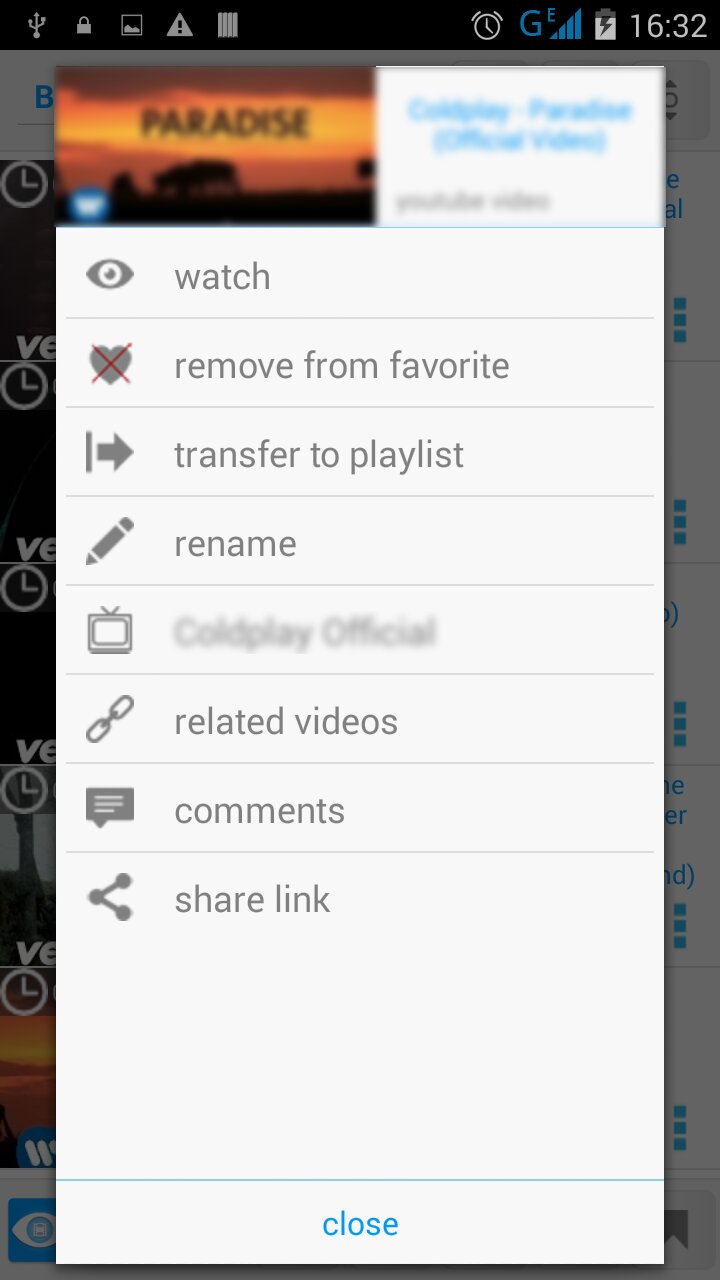This screenshot has height=1280, width=720.
Task: Choose the rename option
Action: click(360, 542)
